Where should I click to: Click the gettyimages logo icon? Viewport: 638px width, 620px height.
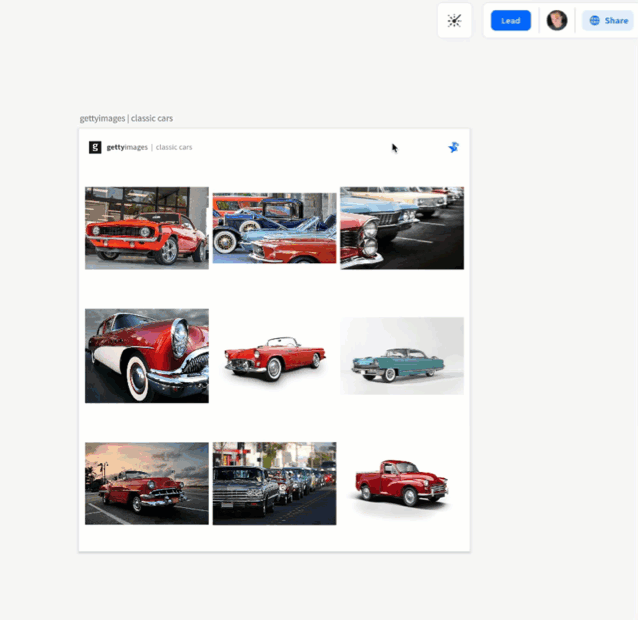click(95, 147)
